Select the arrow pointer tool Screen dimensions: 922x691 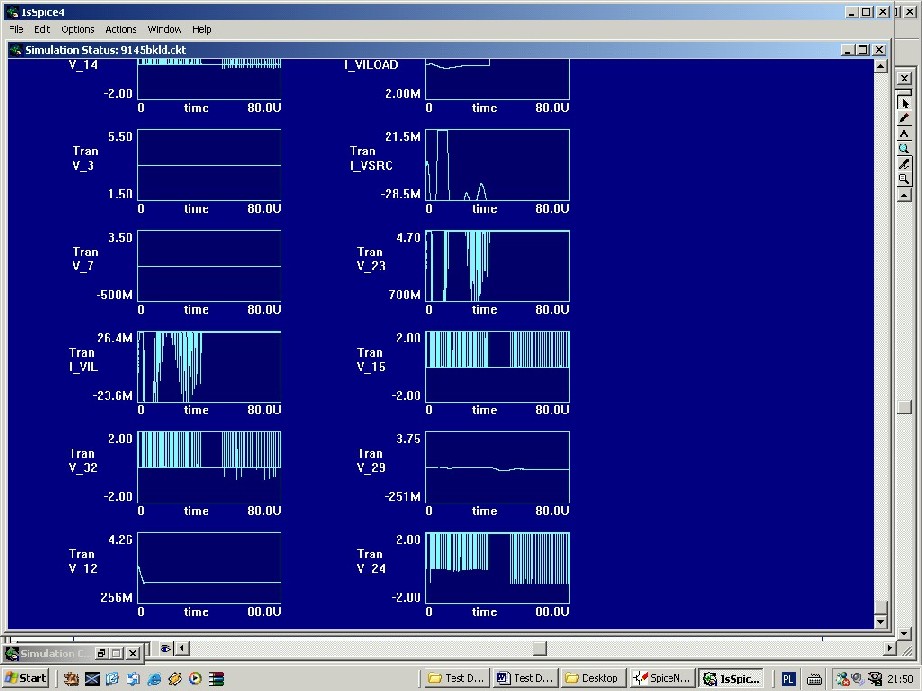(x=904, y=103)
